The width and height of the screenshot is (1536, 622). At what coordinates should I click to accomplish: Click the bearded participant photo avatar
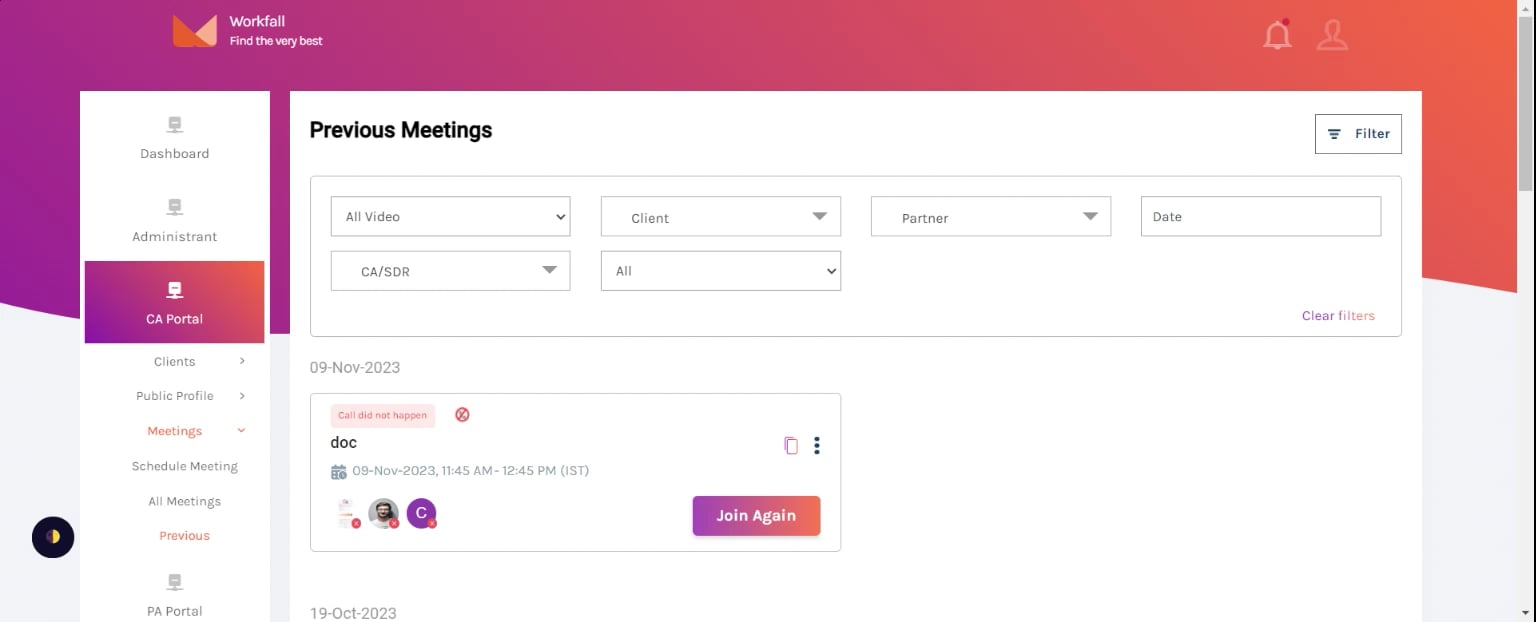[x=383, y=513]
